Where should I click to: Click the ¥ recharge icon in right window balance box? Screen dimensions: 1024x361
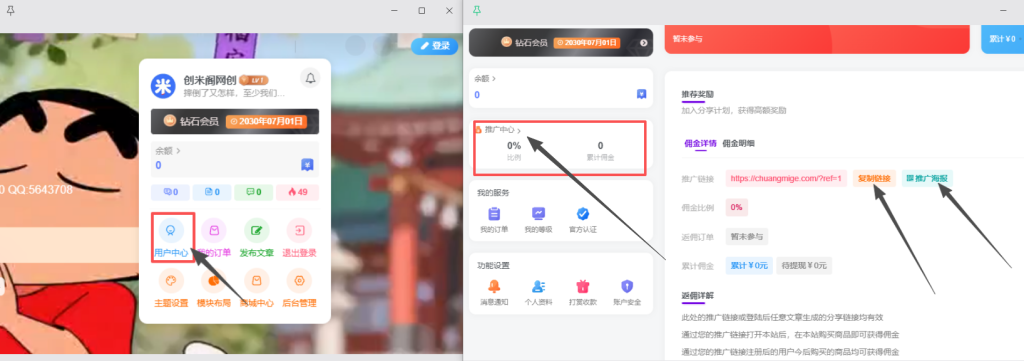pyautogui.click(x=641, y=94)
